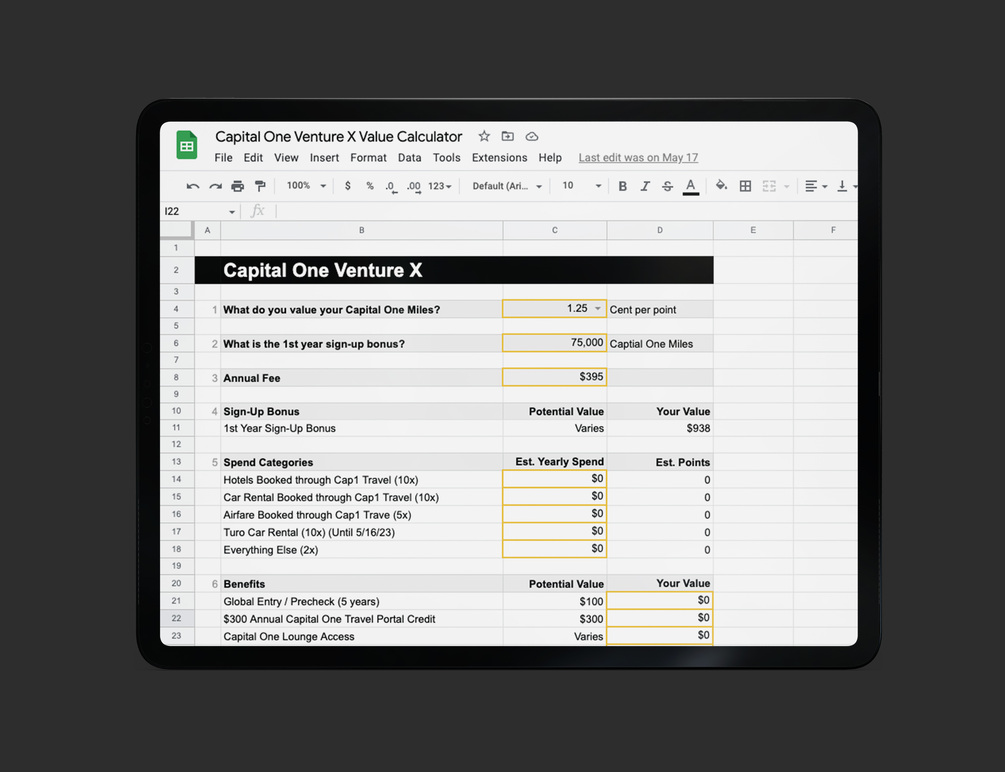
Task: Decrease decimal places
Action: tap(391, 187)
